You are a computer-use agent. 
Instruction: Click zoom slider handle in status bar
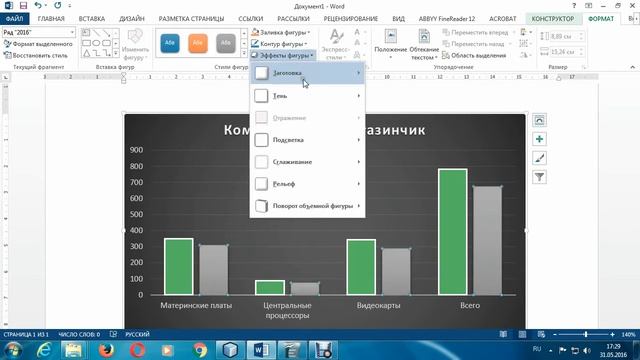coord(586,334)
